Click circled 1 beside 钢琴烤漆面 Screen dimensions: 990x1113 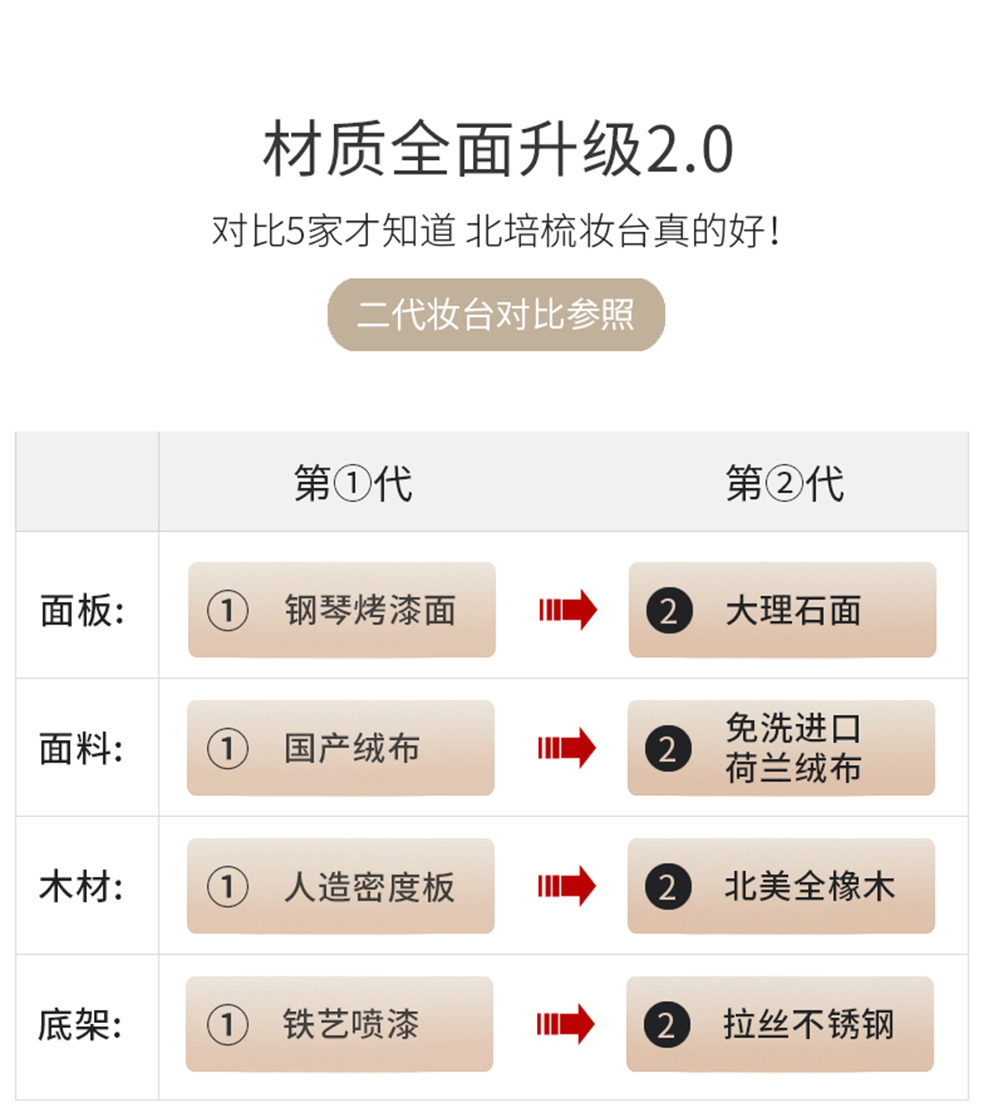pyautogui.click(x=227, y=610)
